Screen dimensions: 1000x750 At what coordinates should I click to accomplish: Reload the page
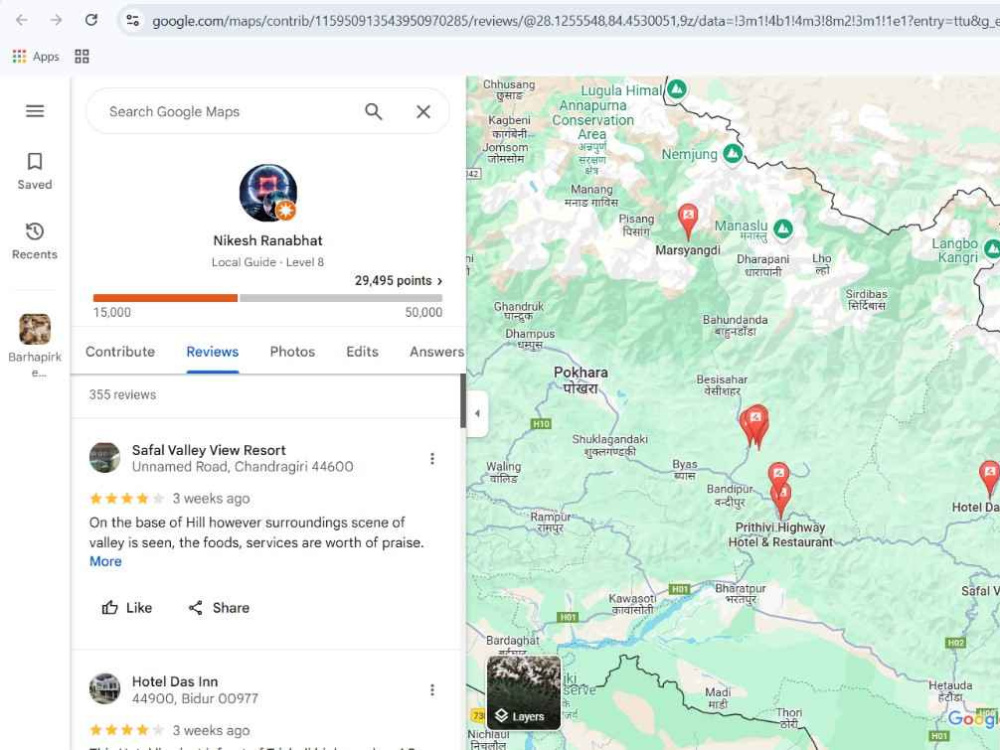[x=91, y=20]
